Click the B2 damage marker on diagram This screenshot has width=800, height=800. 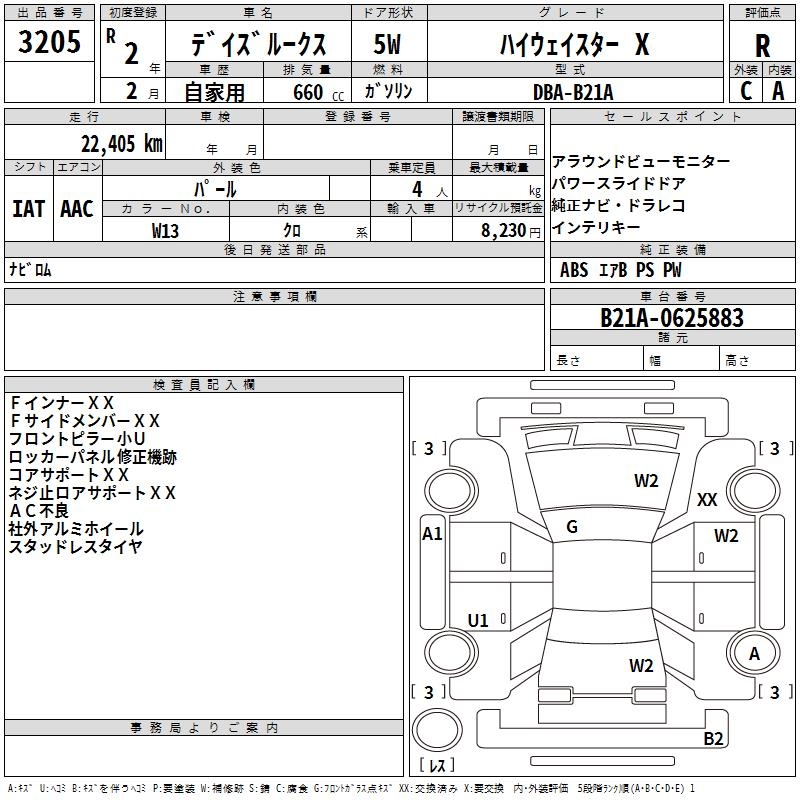[x=713, y=739]
